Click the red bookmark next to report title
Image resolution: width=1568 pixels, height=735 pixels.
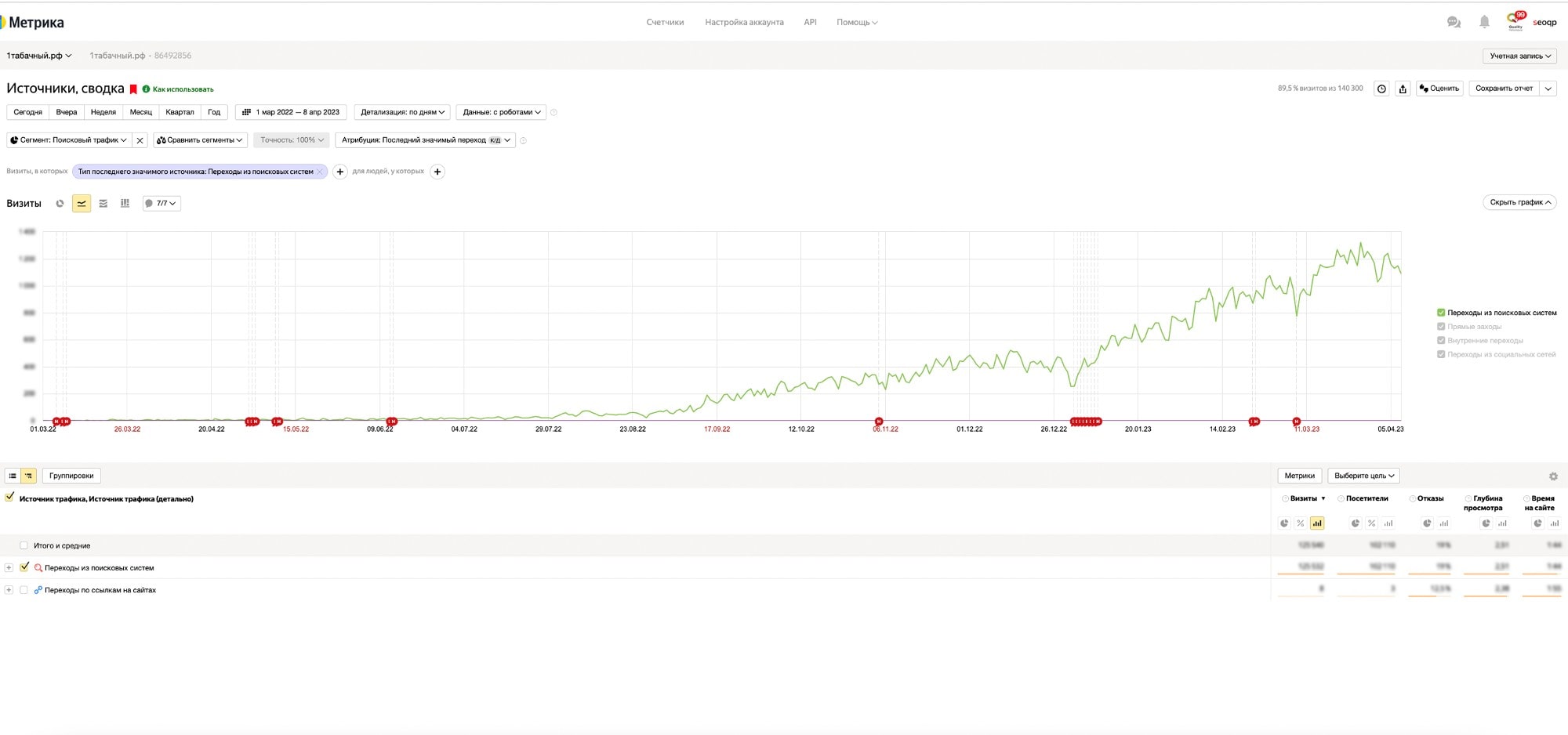pos(133,89)
